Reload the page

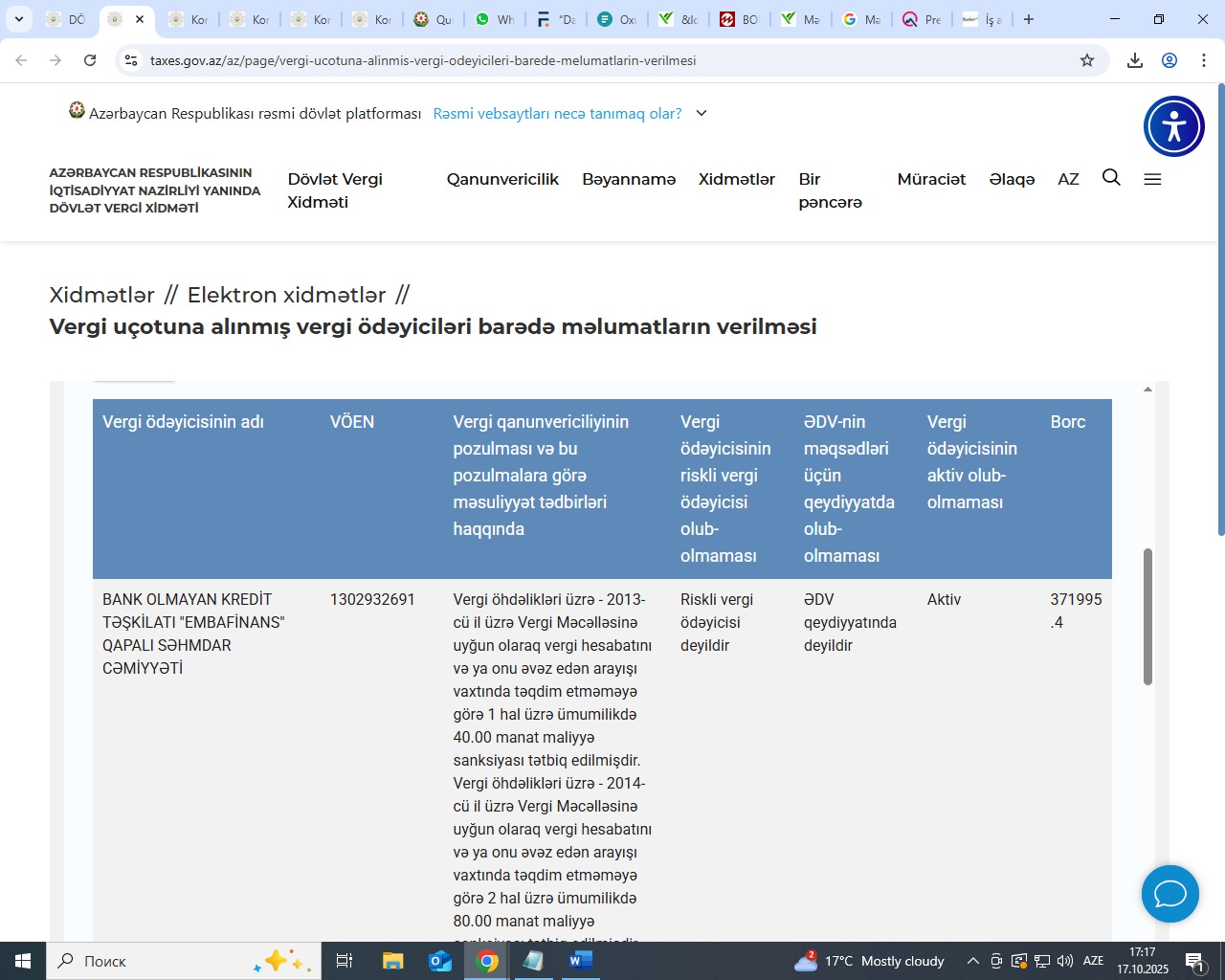click(90, 60)
